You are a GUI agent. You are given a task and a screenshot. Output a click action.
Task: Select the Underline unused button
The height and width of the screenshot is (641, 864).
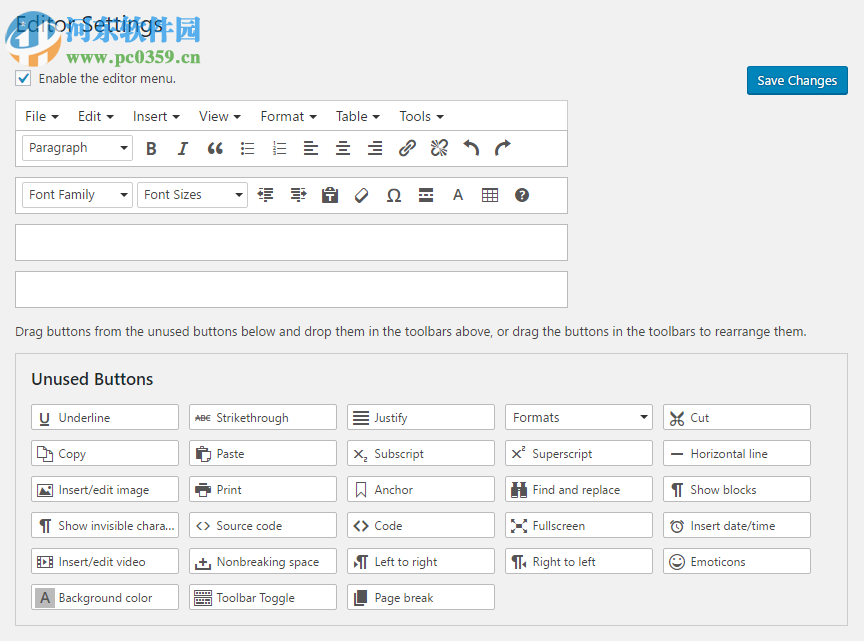click(x=105, y=417)
